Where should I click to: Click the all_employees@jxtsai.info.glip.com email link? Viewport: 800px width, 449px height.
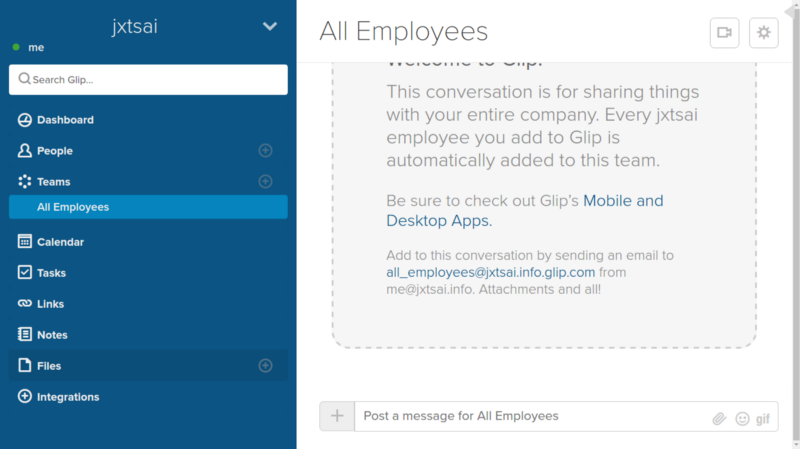point(490,272)
